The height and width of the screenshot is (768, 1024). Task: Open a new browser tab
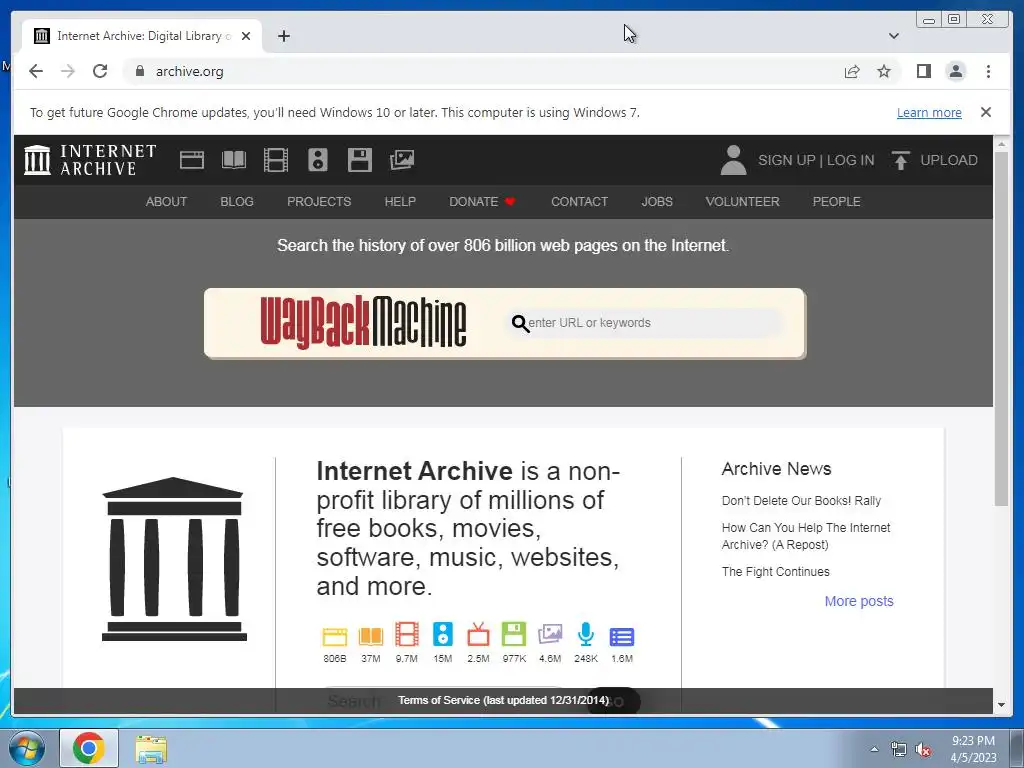(283, 36)
